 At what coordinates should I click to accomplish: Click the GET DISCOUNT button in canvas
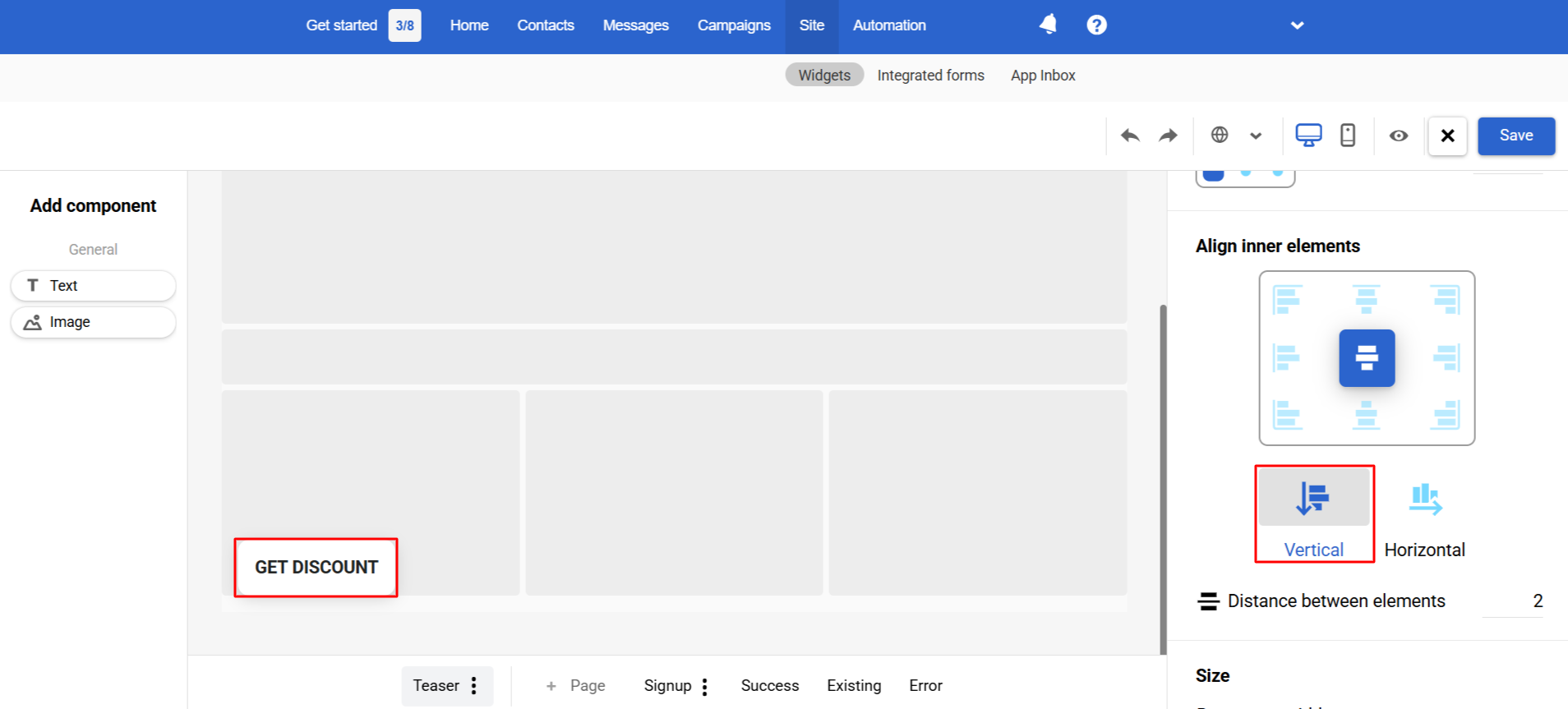tap(316, 568)
